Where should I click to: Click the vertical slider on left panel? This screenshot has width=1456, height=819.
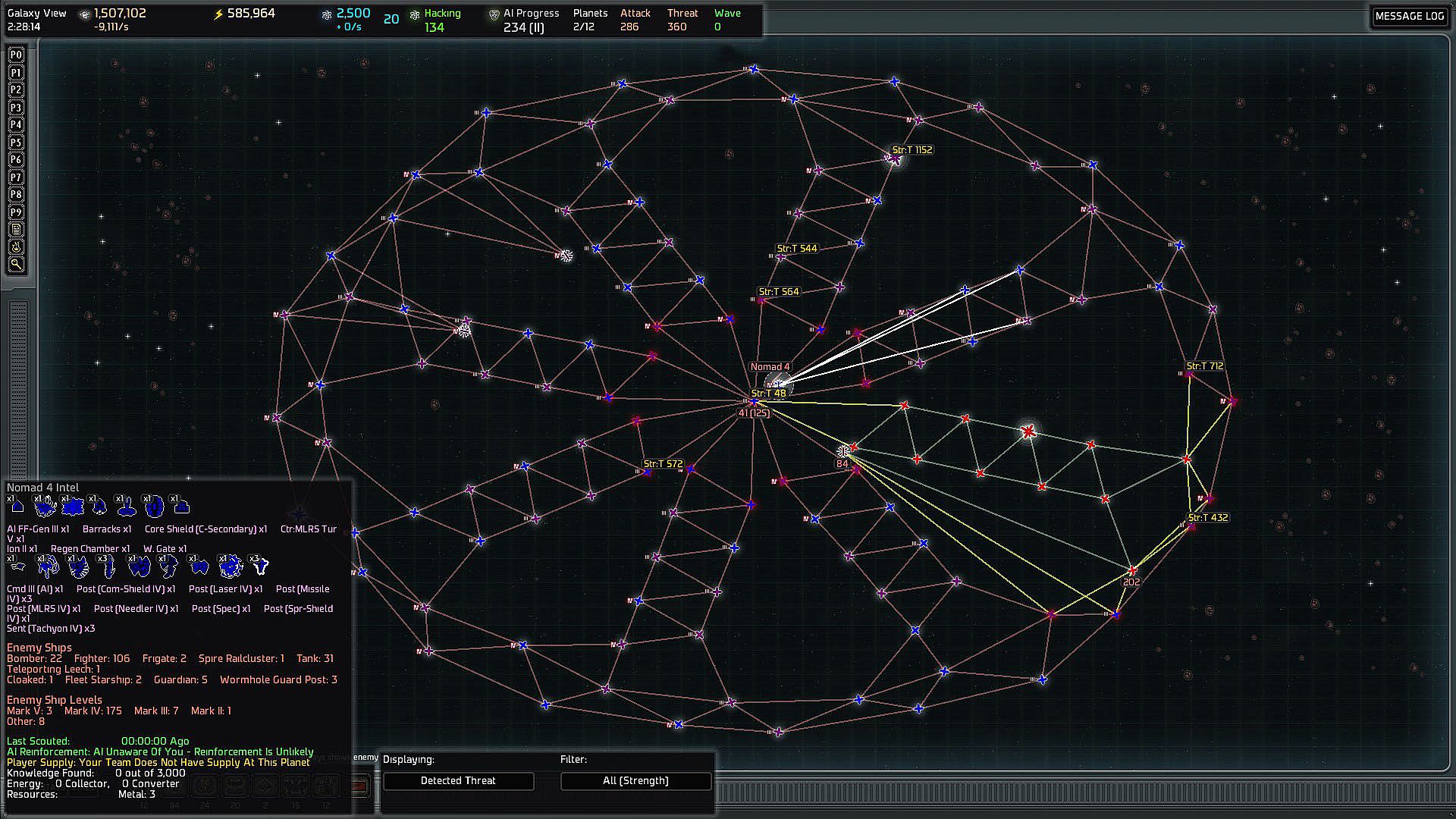coord(19,387)
